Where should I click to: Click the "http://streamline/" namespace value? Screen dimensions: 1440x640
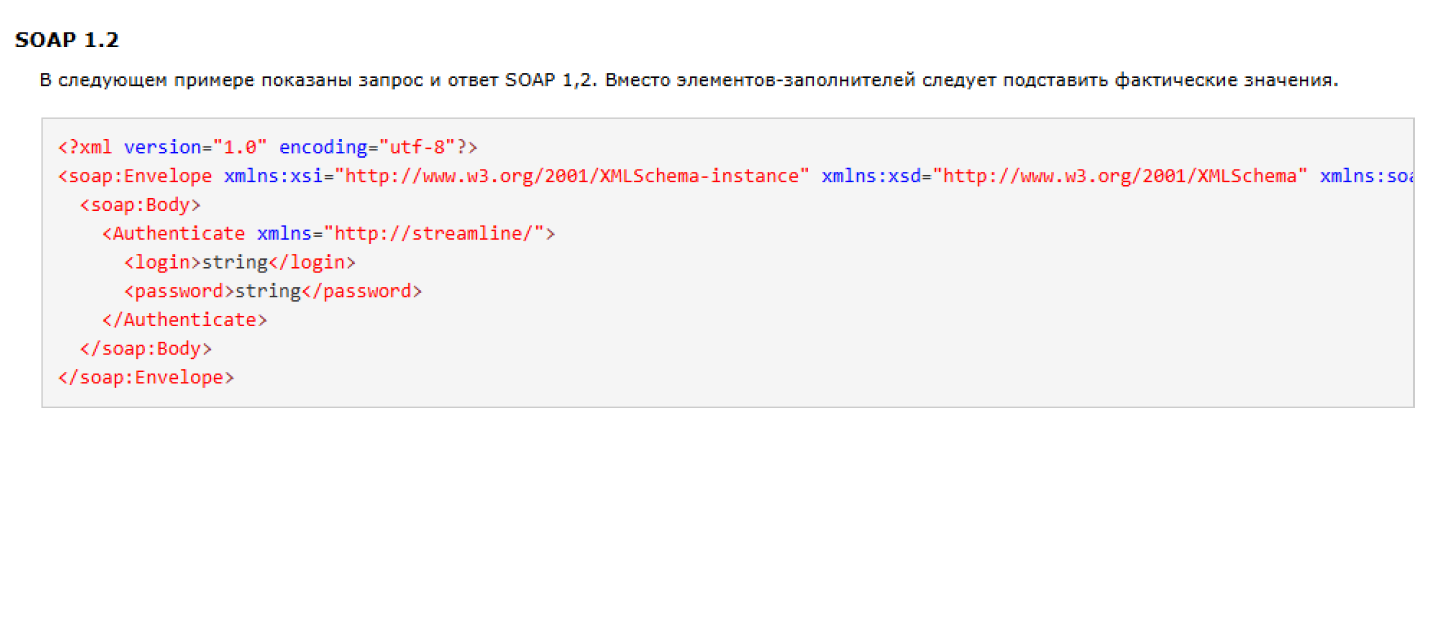(439, 234)
